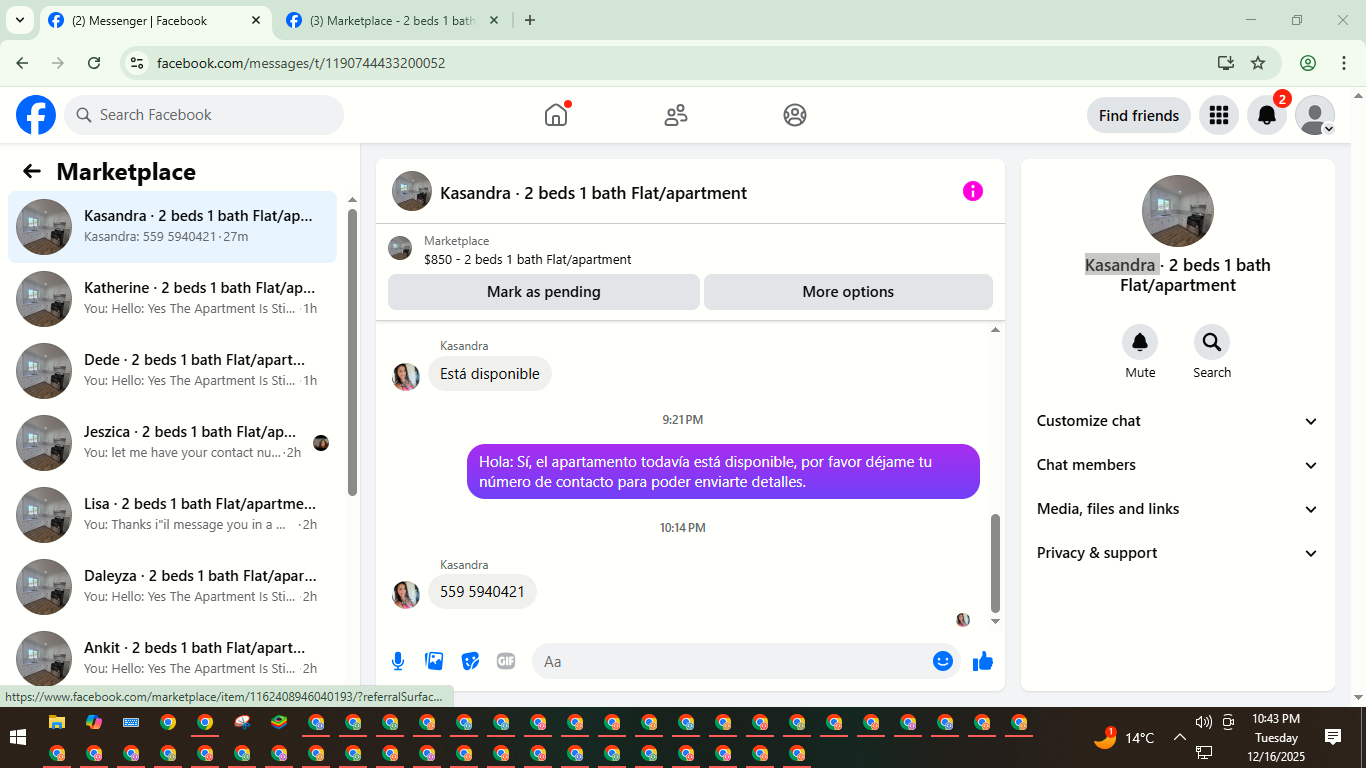Open the Facebook Menu grid icon

(x=1218, y=115)
